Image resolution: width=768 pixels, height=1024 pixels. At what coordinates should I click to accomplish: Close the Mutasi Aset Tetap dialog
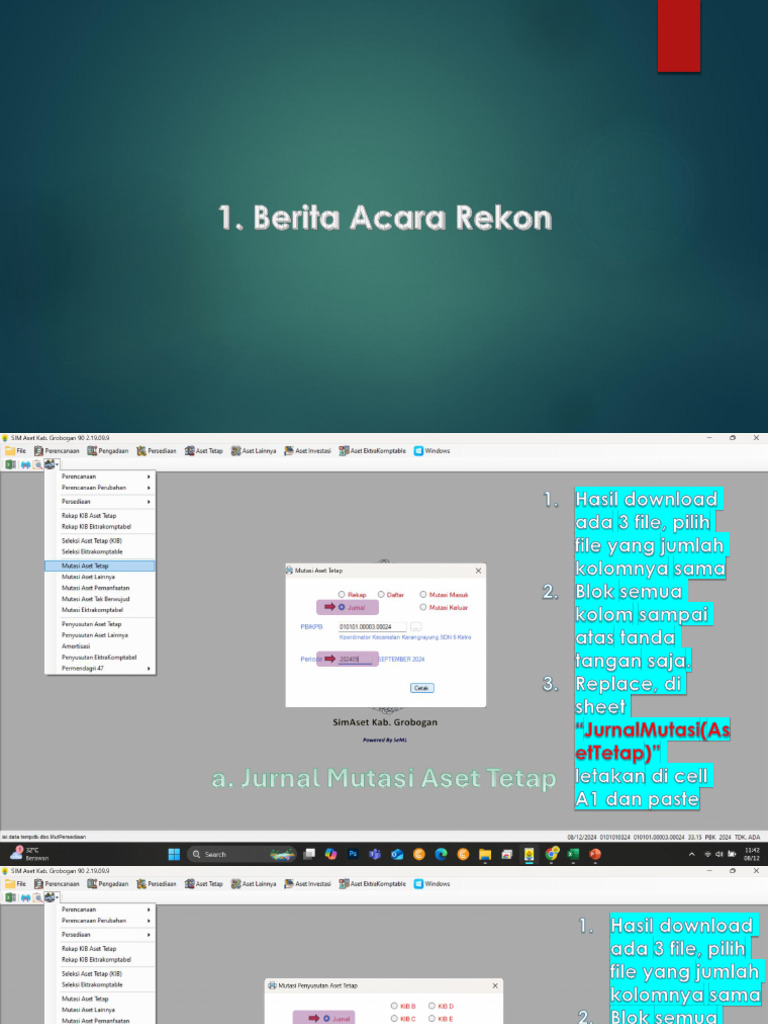[478, 571]
